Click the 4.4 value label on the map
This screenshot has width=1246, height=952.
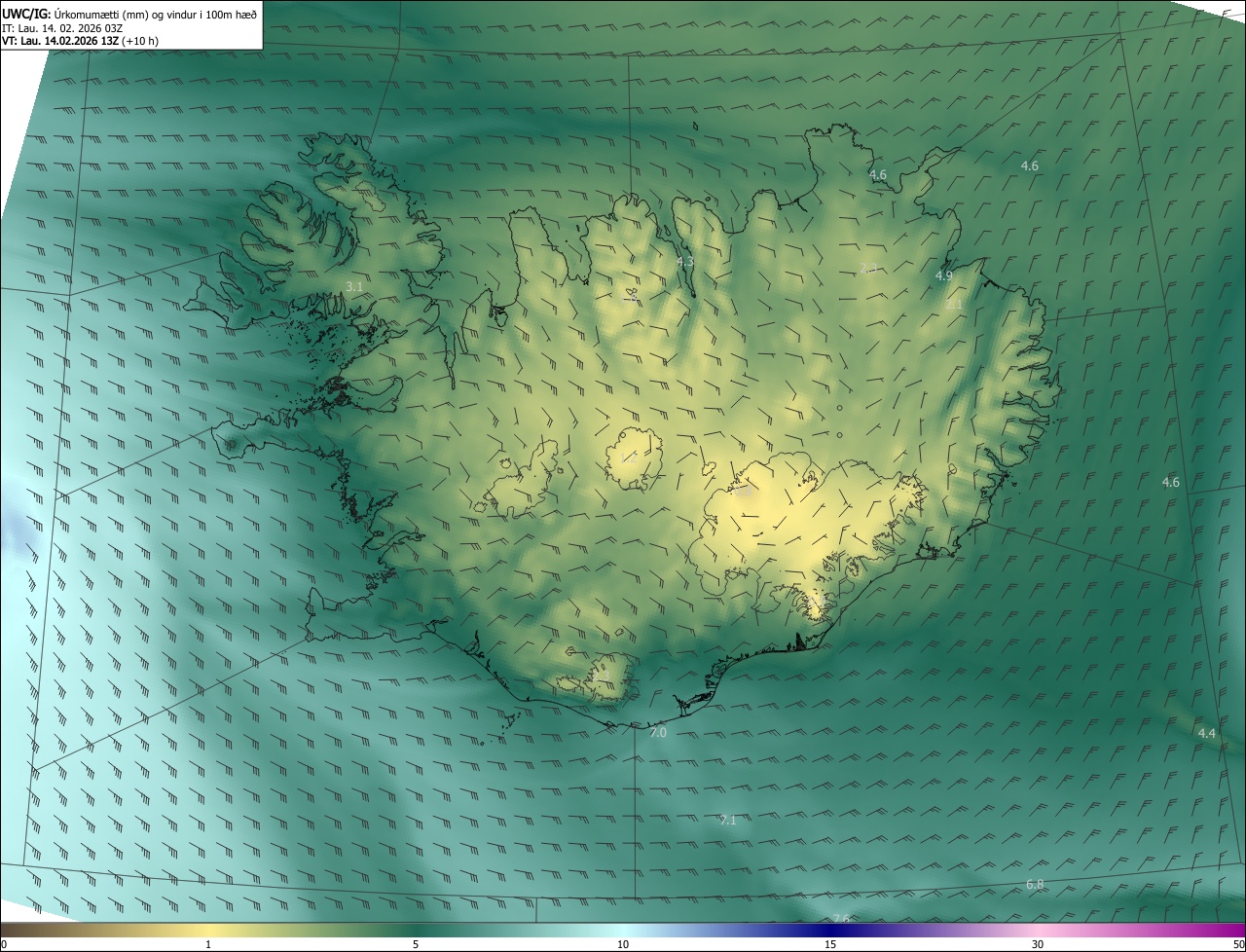coord(1207,733)
